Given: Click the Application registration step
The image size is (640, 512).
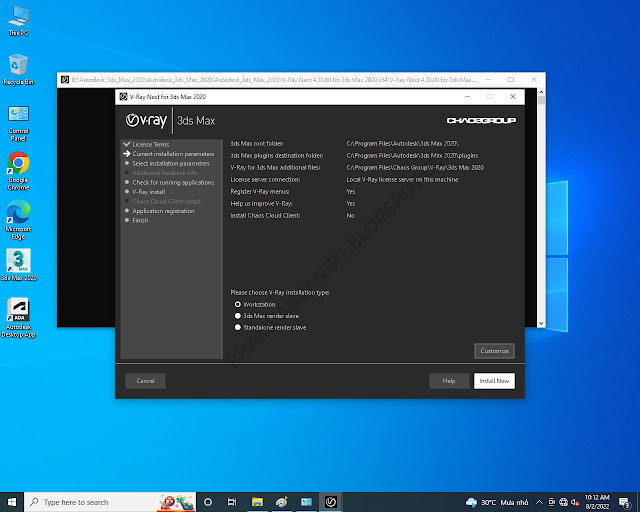Looking at the screenshot, I should click(x=163, y=211).
